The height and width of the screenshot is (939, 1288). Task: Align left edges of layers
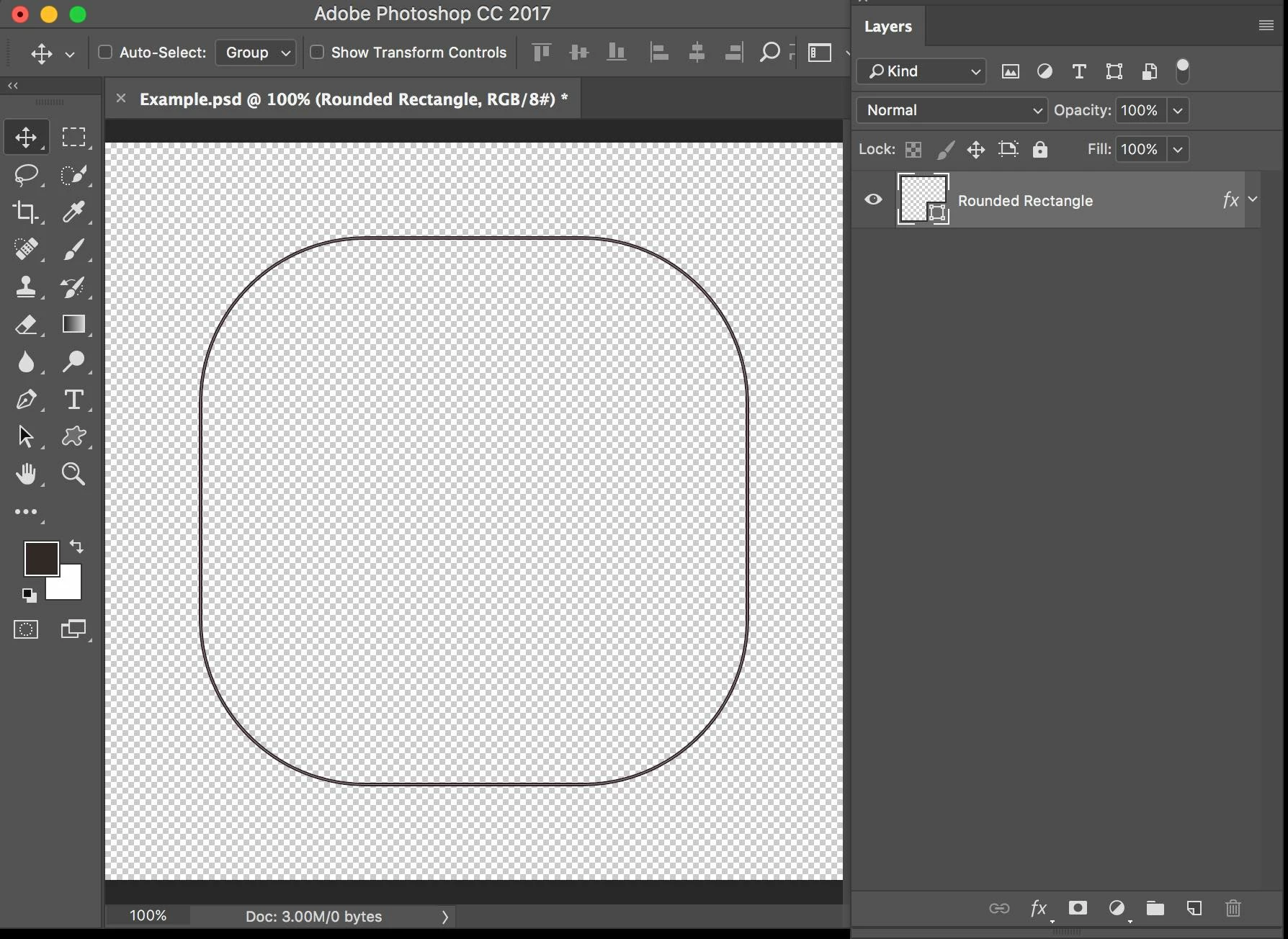pyautogui.click(x=659, y=52)
